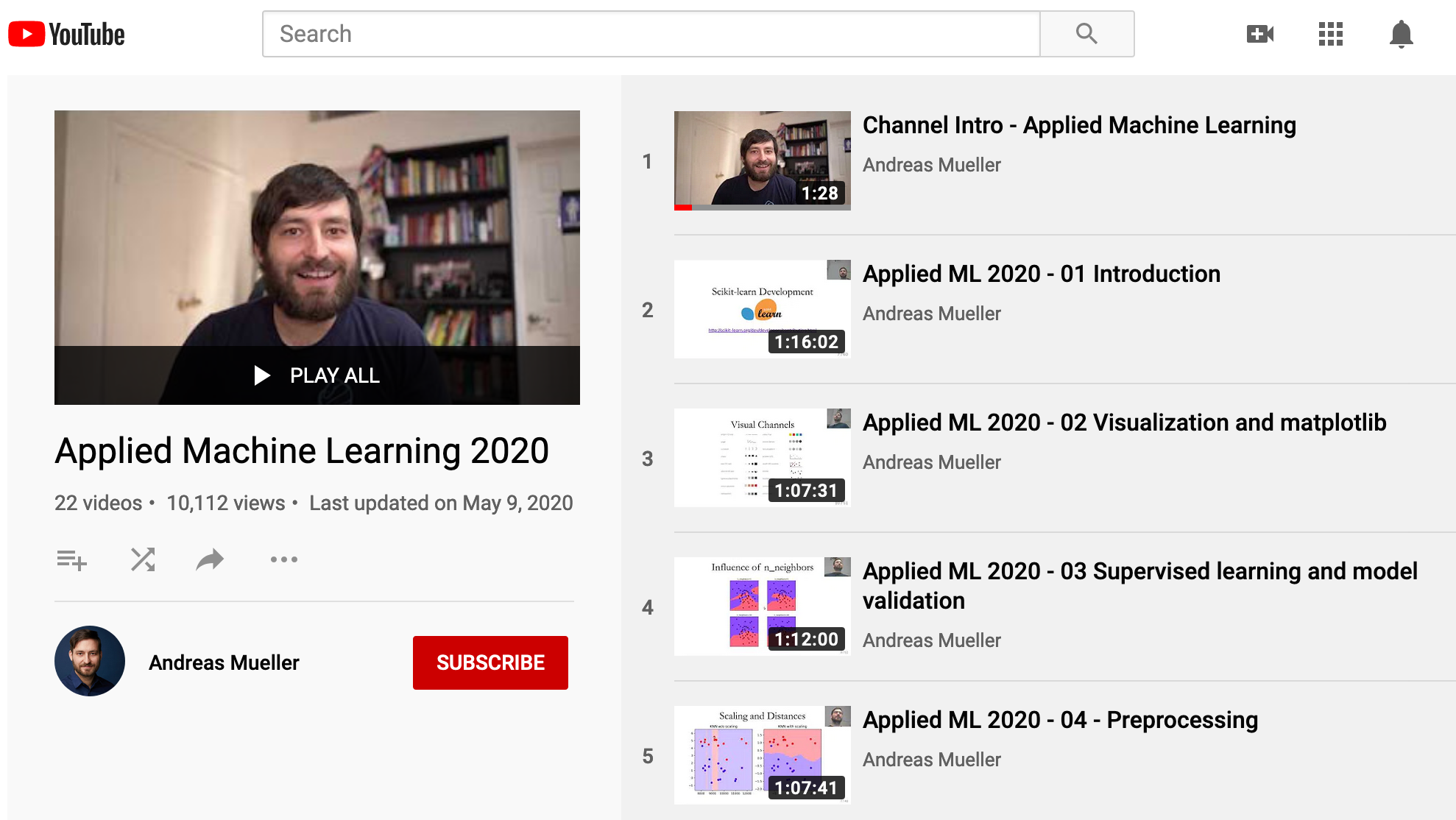
Task: Open the 04 - Preprocessing video thumbnail
Action: coord(762,754)
